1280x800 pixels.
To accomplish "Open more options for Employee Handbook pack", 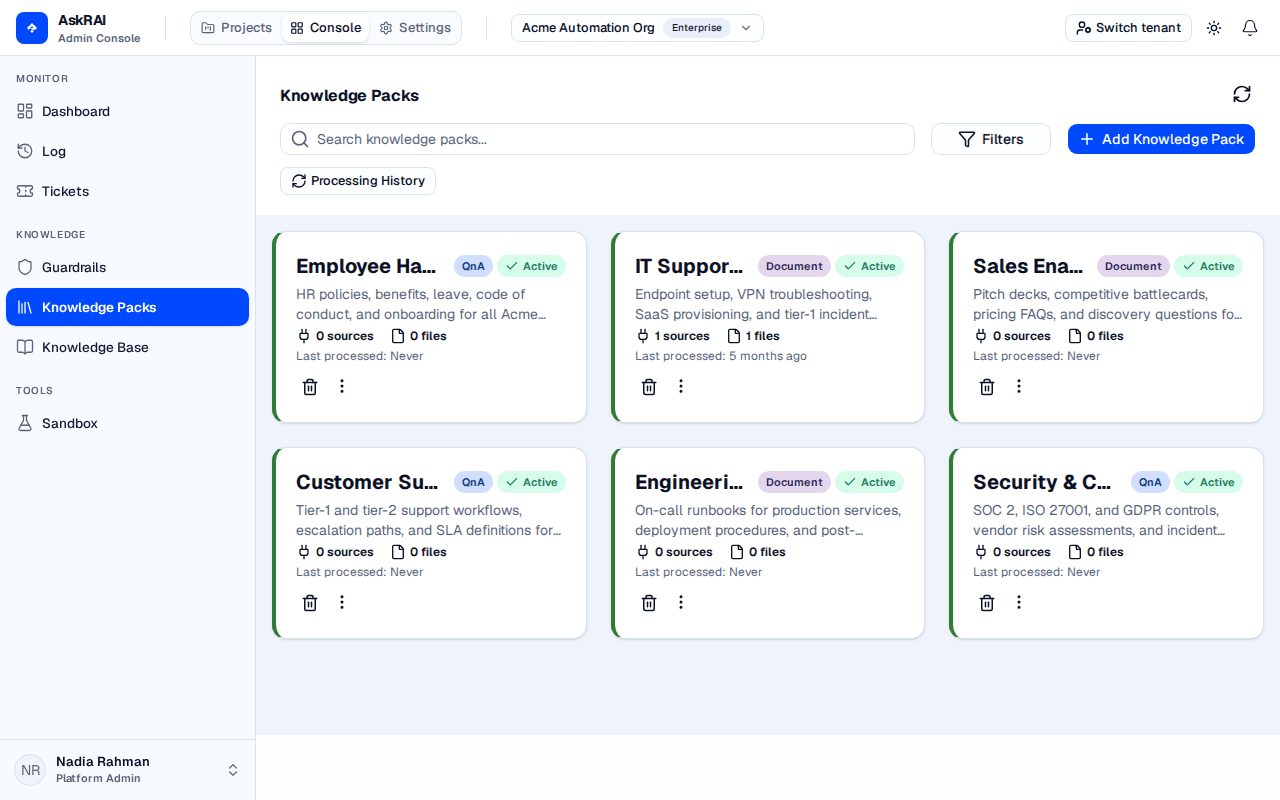I will pyautogui.click(x=342, y=386).
